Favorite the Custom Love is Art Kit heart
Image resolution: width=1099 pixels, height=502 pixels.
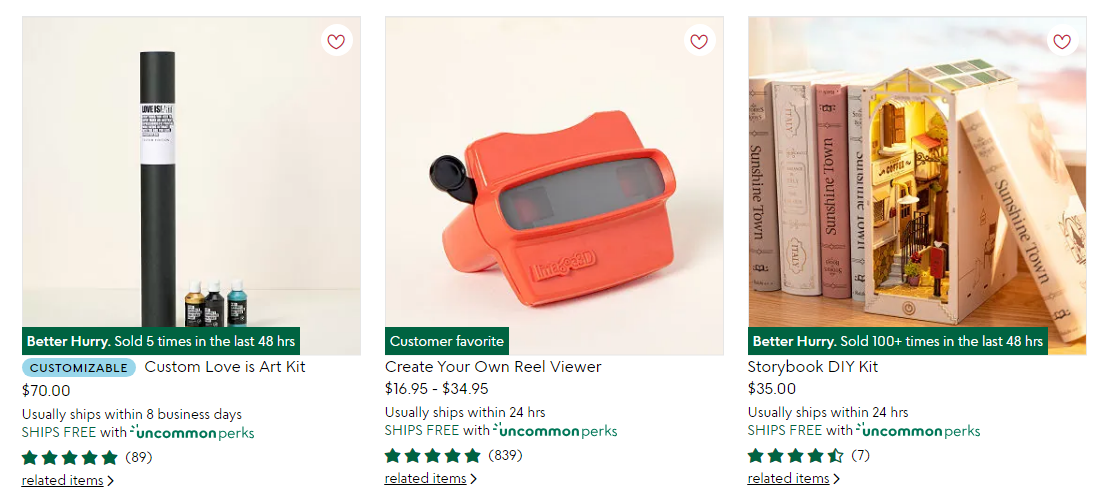coord(336,41)
